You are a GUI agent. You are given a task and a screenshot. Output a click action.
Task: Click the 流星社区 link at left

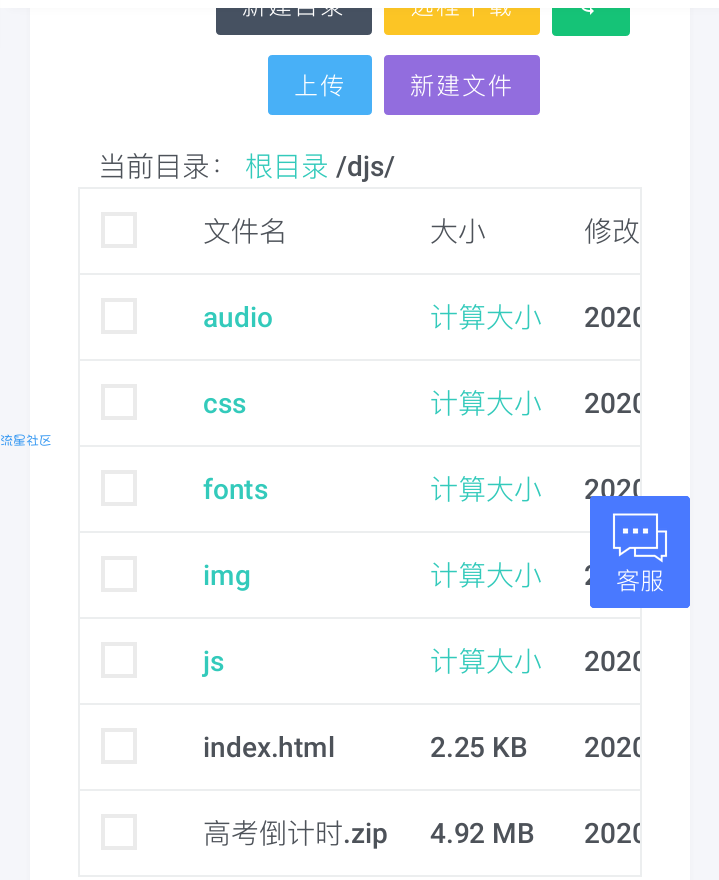[25, 440]
